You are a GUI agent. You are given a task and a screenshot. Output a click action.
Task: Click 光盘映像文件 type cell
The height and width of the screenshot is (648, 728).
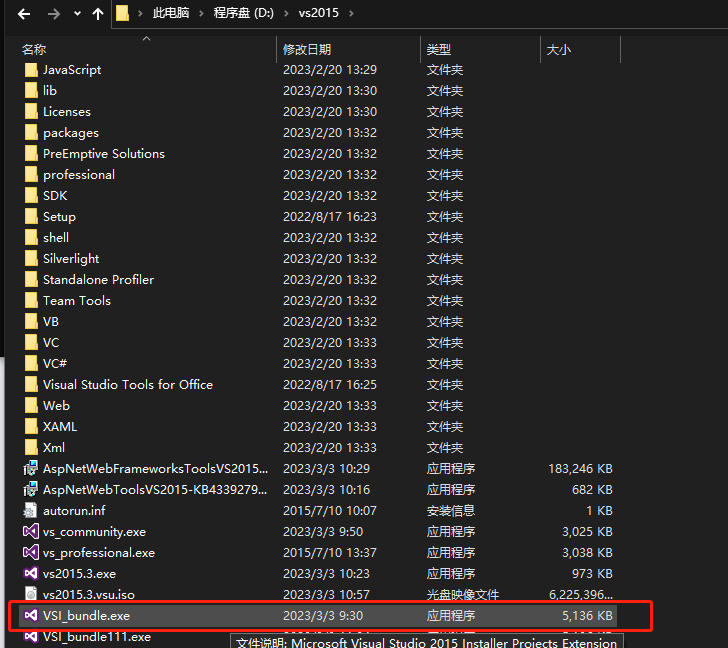(463, 595)
